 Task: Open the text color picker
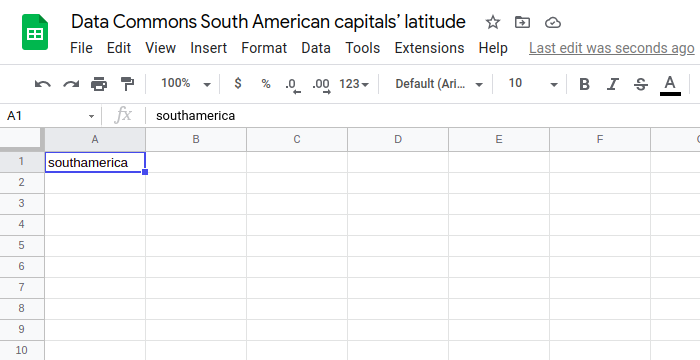[x=670, y=84]
